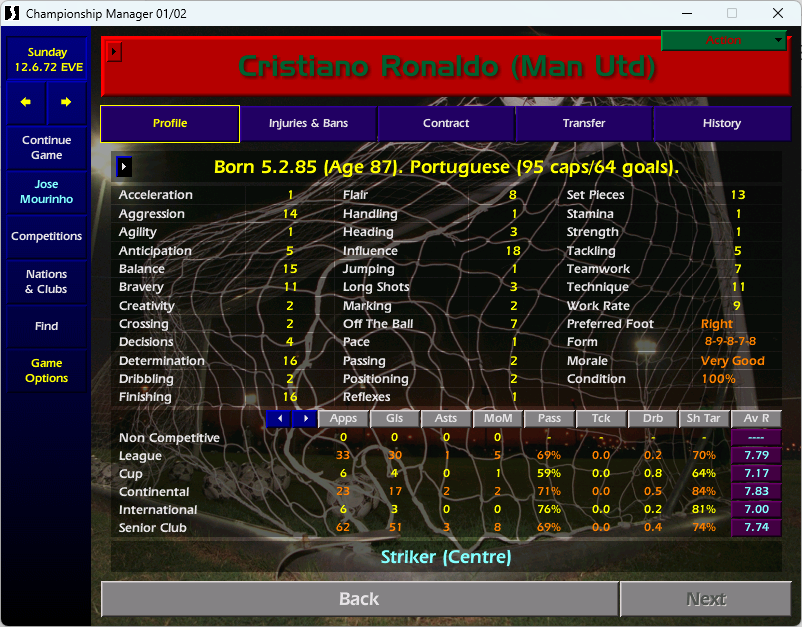This screenshot has width=802, height=627.
Task: Minimize the Championship Manager window
Action: 687,13
